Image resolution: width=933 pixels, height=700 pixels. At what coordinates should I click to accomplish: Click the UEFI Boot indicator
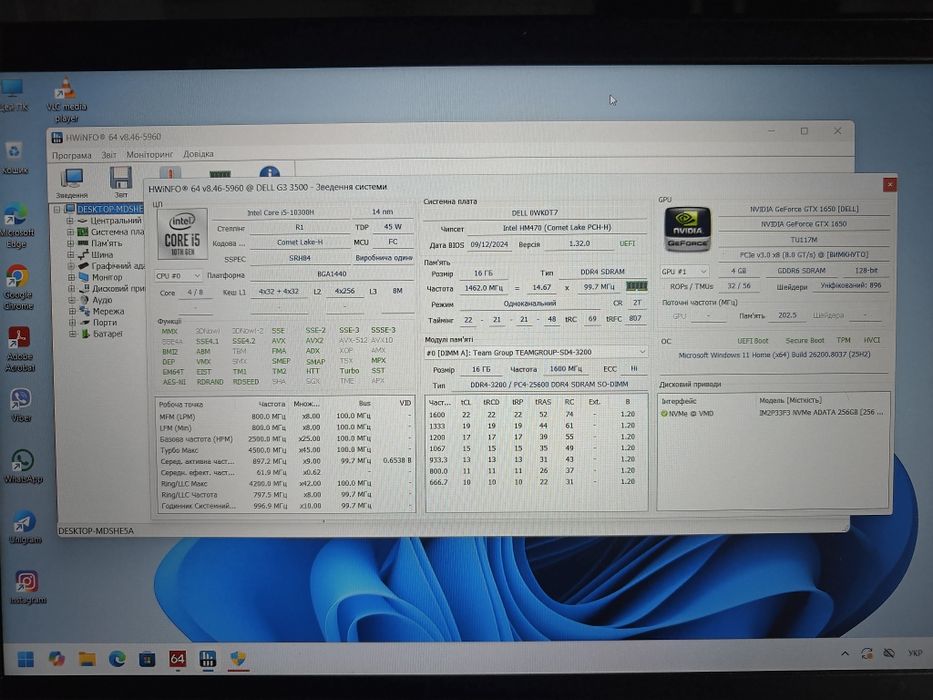tap(753, 341)
